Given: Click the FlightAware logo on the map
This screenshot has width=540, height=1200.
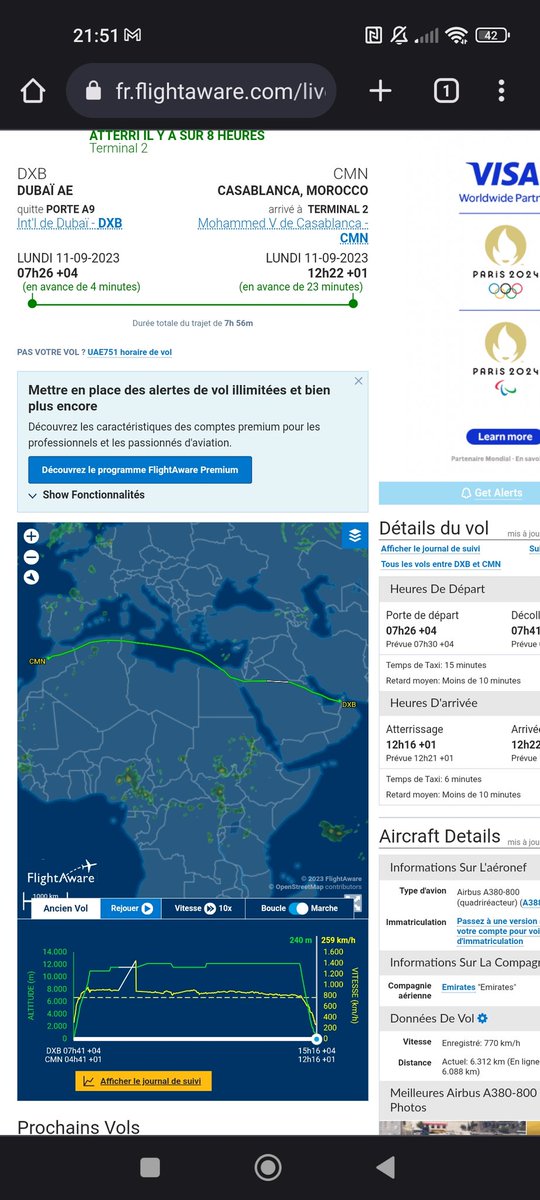Looking at the screenshot, I should tap(61, 873).
